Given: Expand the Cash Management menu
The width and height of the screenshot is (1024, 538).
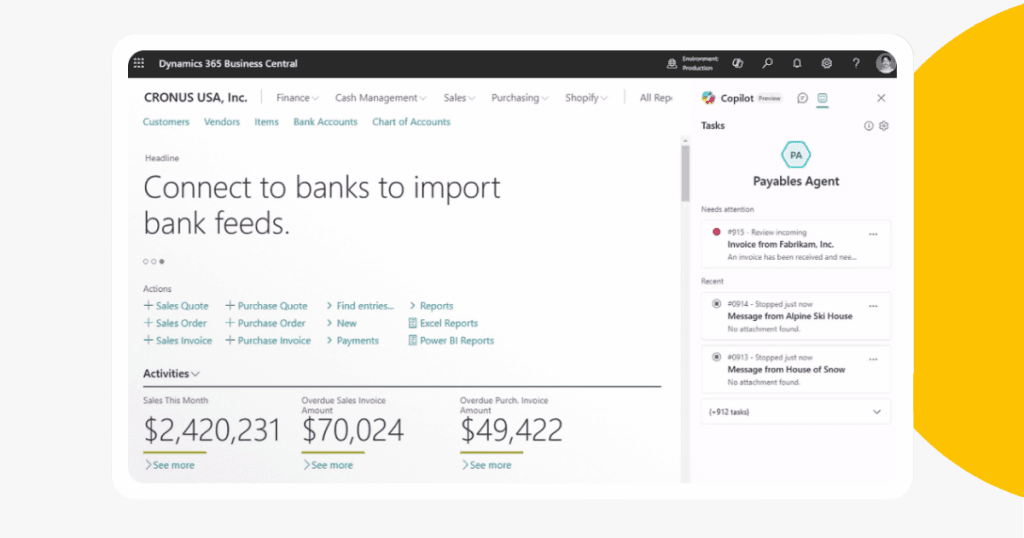Looking at the screenshot, I should (x=380, y=98).
